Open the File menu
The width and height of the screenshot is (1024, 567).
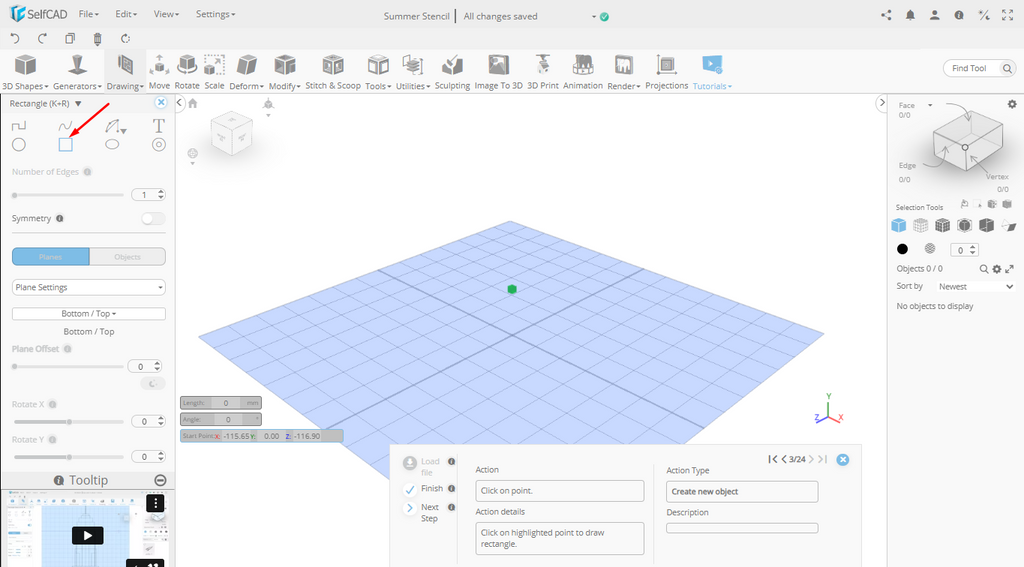(88, 15)
